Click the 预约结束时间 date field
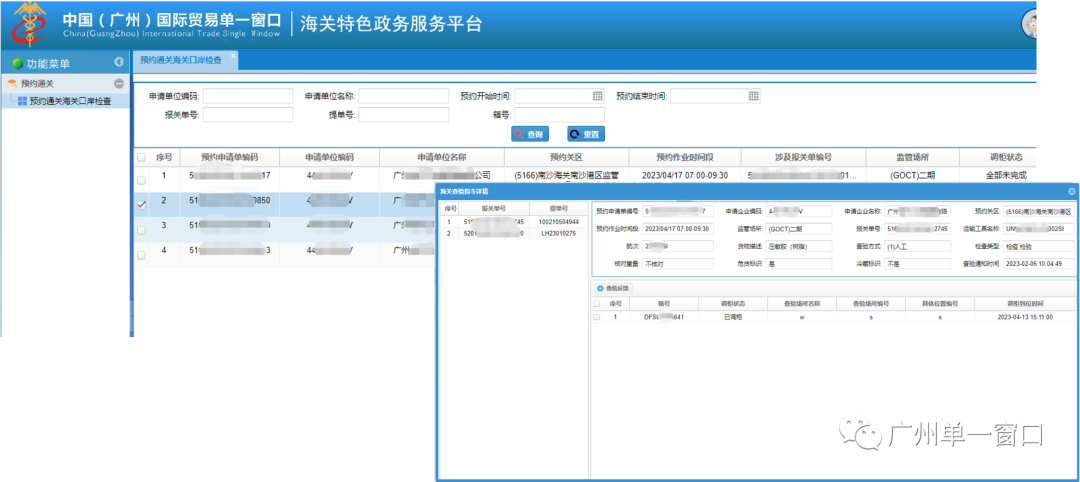Image resolution: width=1080 pixels, height=482 pixels. pos(715,96)
